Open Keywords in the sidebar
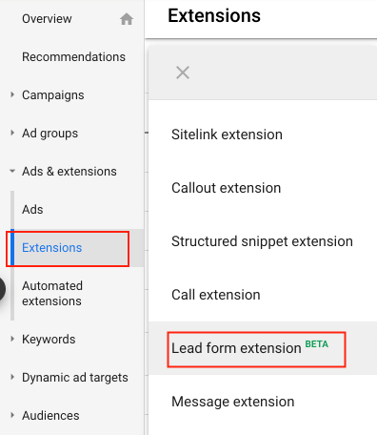 49,339
